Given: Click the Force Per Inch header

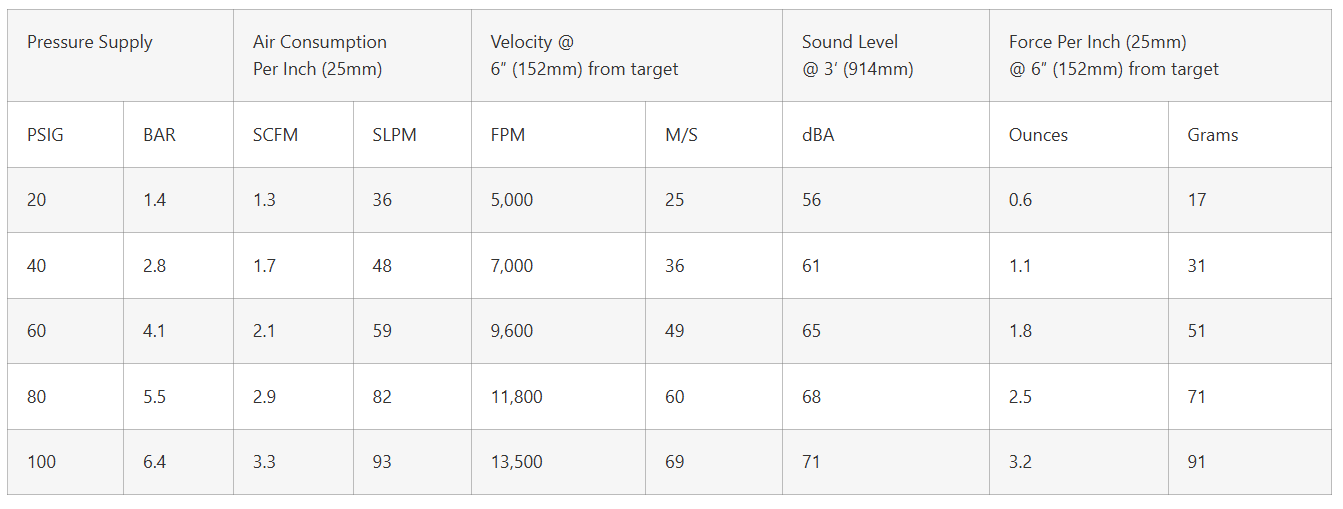Looking at the screenshot, I should tap(1113, 56).
